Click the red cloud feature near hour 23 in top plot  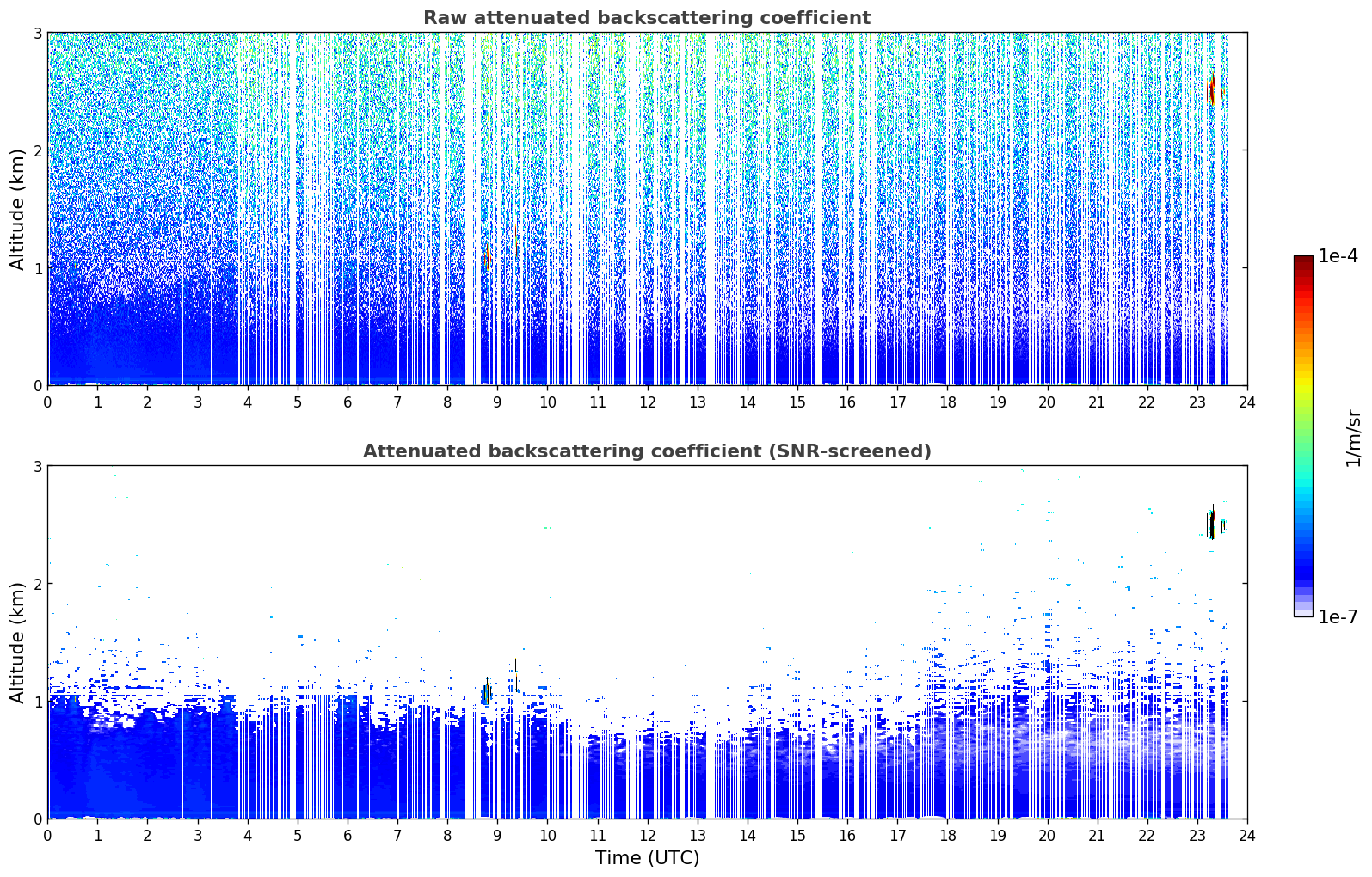pos(1213,89)
